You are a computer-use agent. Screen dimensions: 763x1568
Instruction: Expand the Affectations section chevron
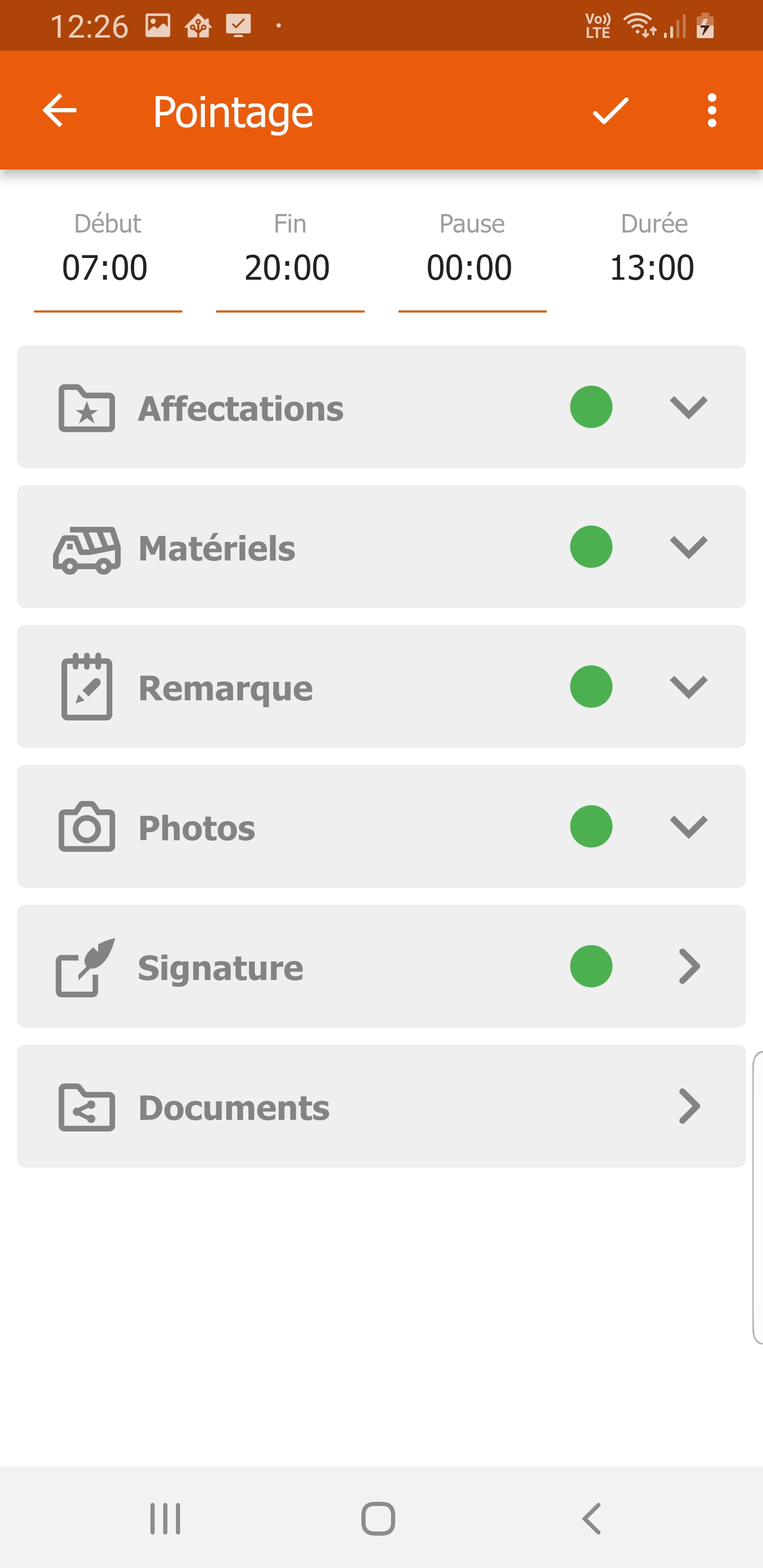tap(688, 407)
